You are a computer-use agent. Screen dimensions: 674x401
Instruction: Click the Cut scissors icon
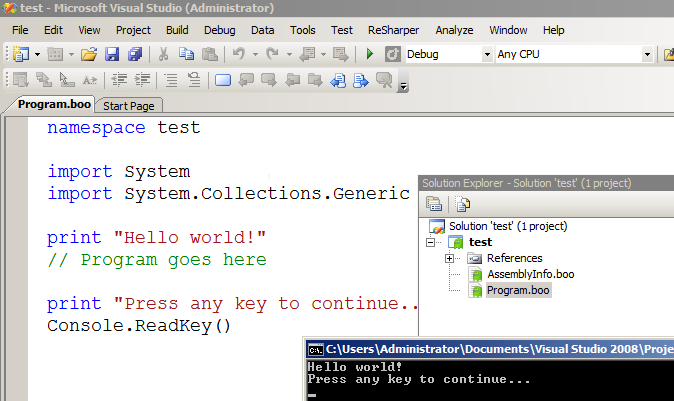[163, 54]
